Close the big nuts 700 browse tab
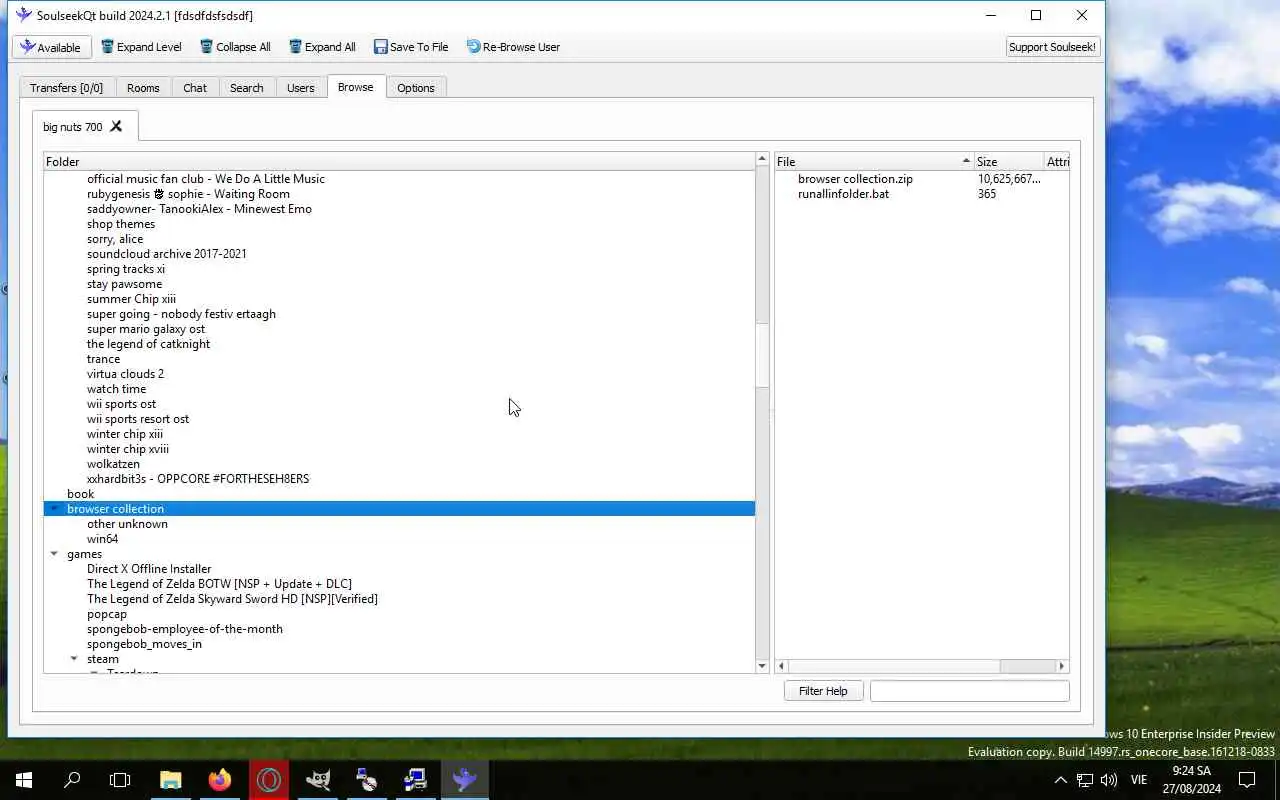Image resolution: width=1280 pixels, height=800 pixels. pos(116,126)
